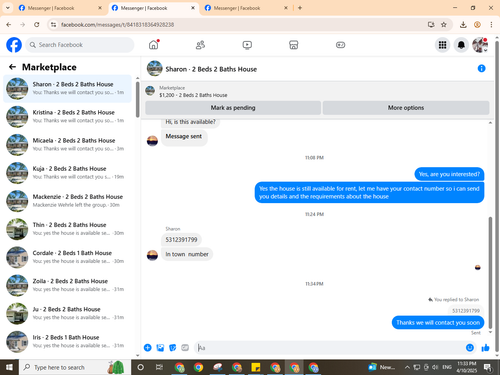This screenshot has height=375, width=500.
Task: Reload the page
Action: (x=37, y=25)
